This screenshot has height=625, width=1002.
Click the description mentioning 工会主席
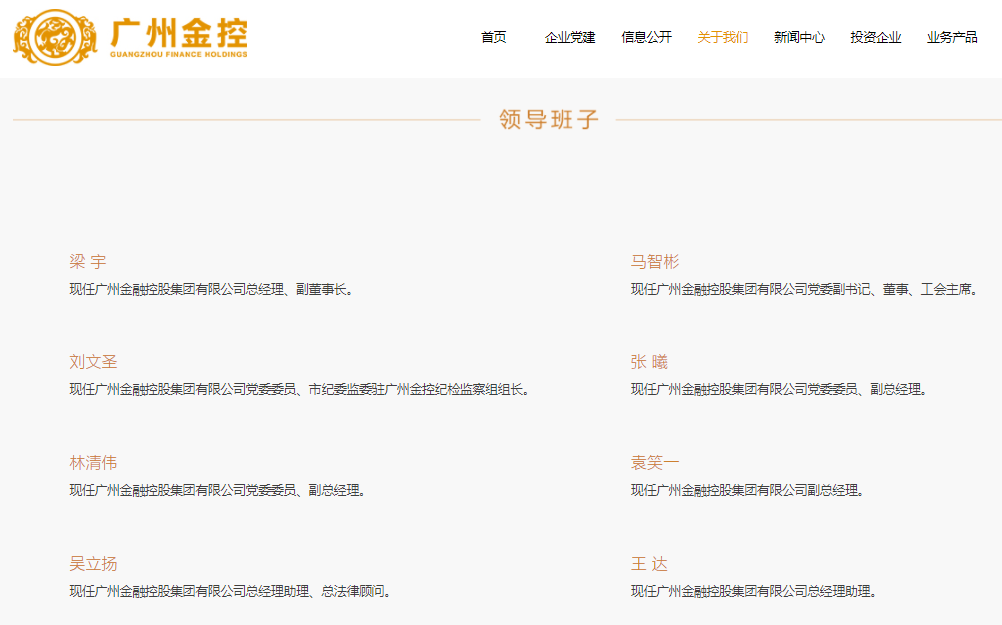tap(804, 290)
